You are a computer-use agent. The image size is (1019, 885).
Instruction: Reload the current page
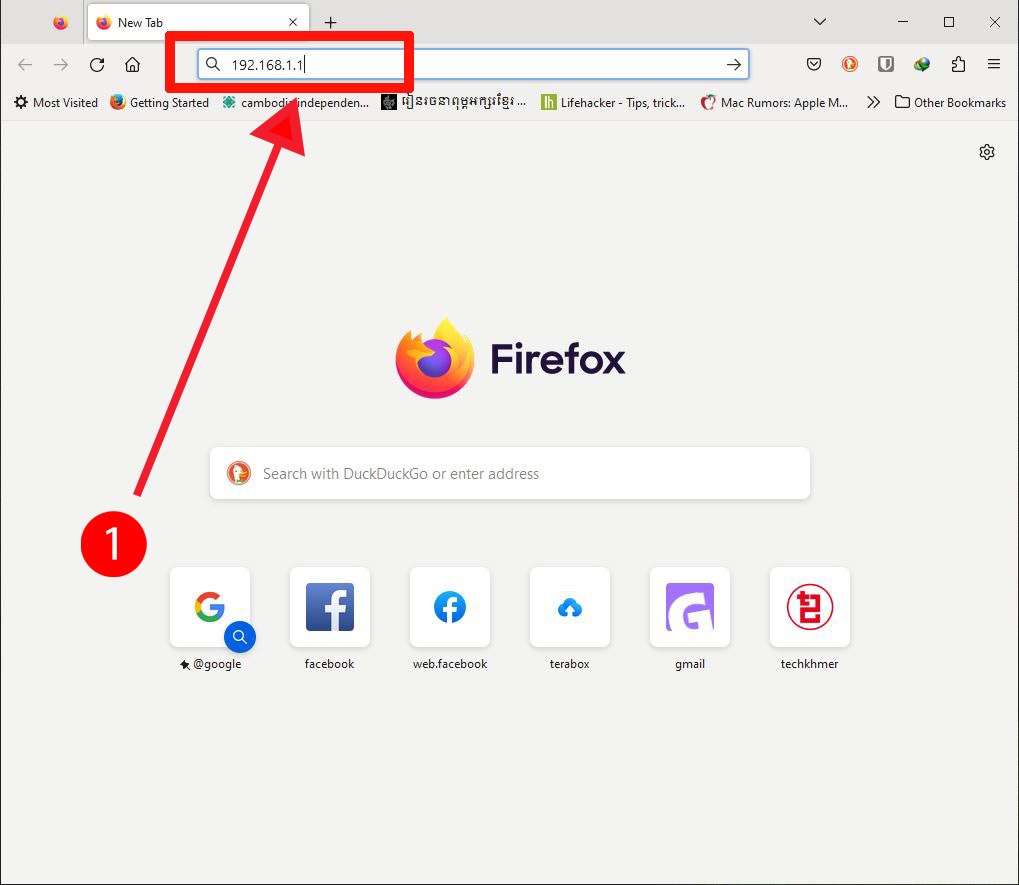97,64
